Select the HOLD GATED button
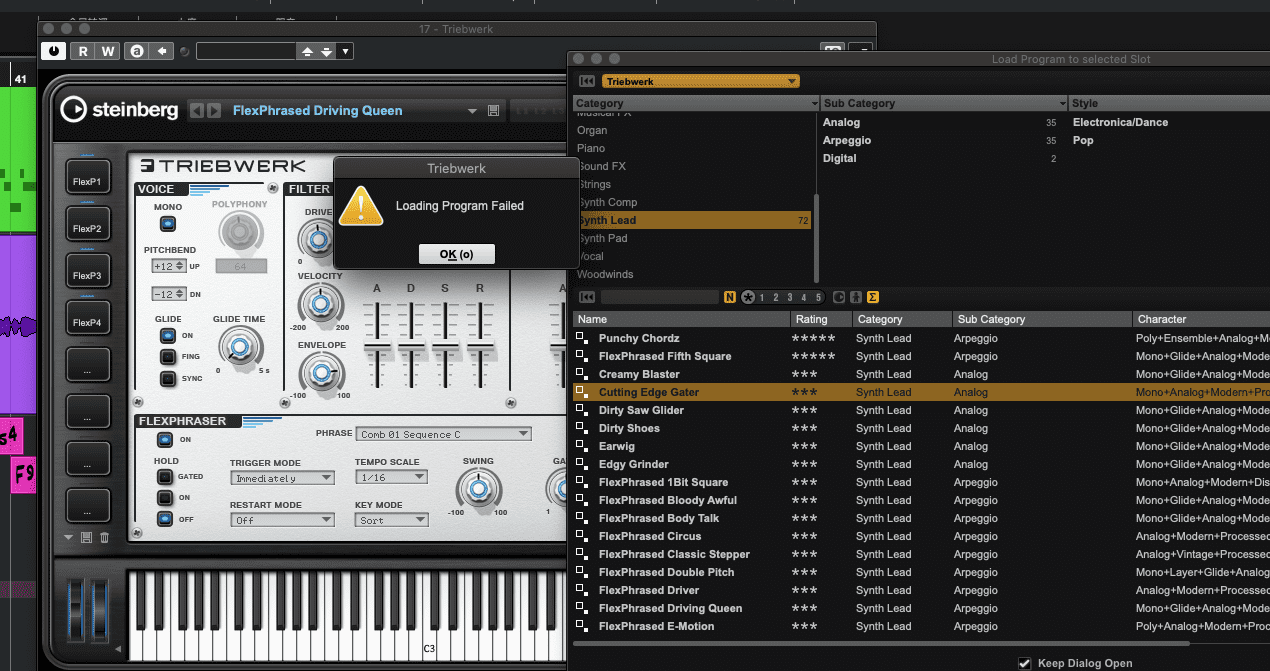Viewport: 1270px width, 671px height. coord(165,477)
